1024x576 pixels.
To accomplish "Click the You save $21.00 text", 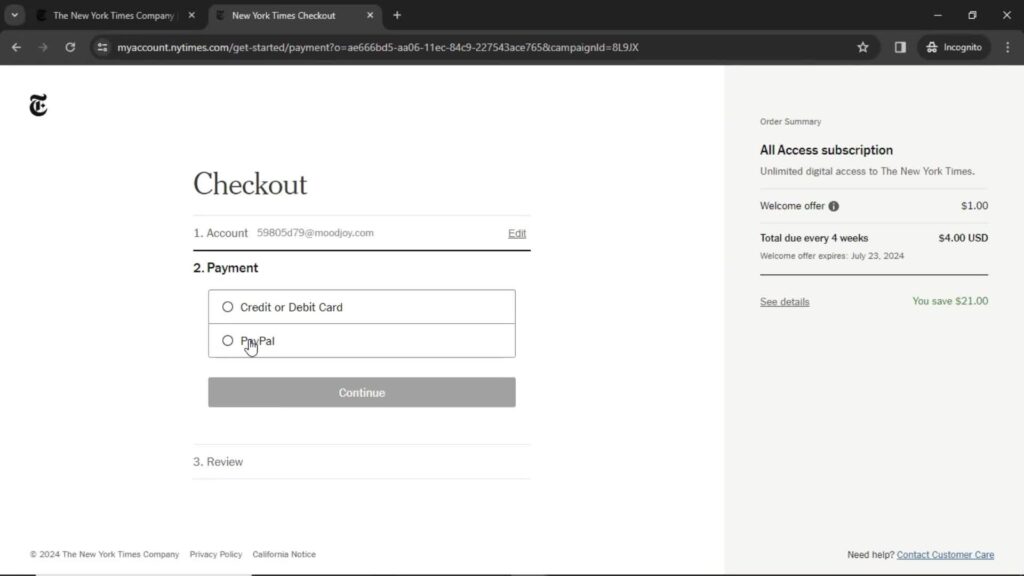I will pyautogui.click(x=950, y=301).
